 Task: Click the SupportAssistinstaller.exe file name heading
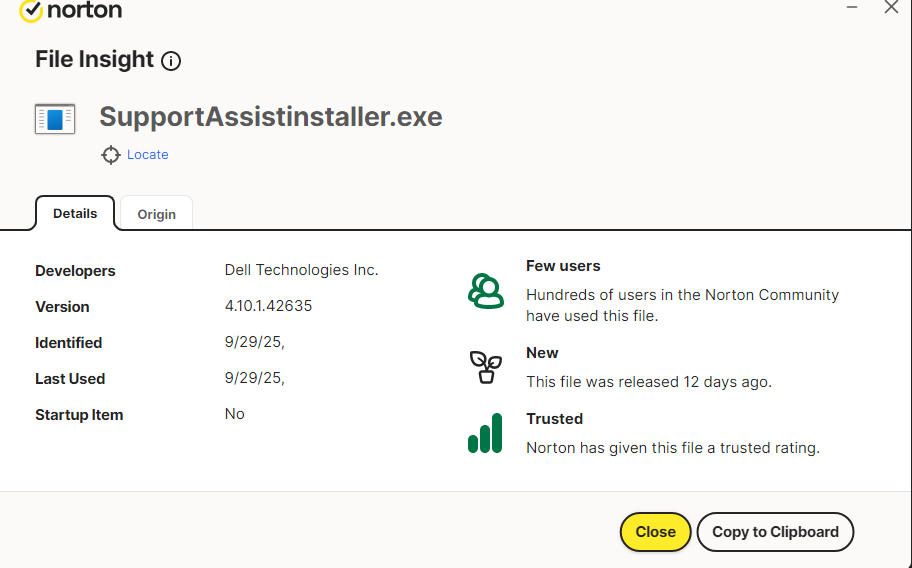(x=270, y=117)
